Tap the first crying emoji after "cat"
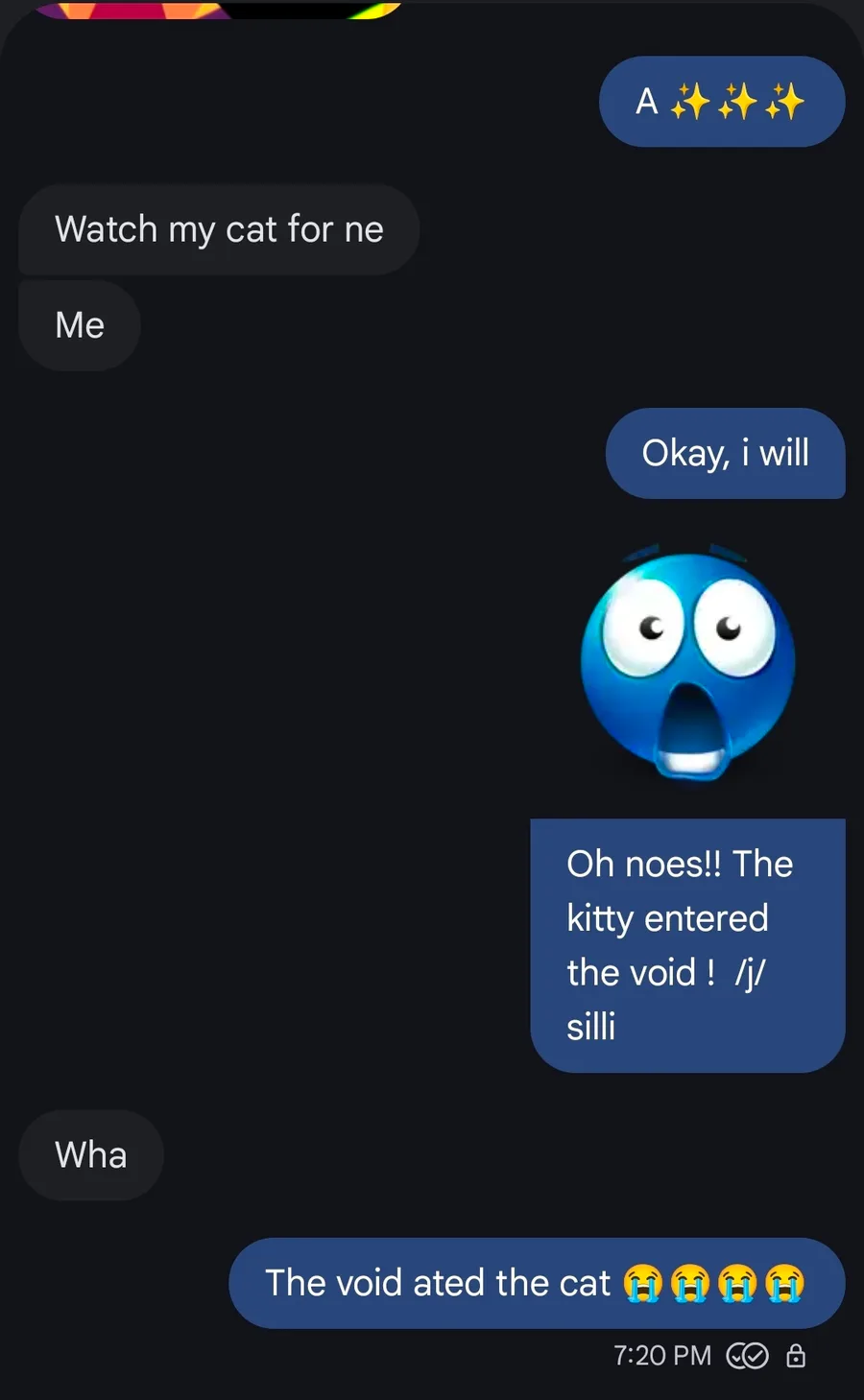864x1400 pixels. 643,1283
